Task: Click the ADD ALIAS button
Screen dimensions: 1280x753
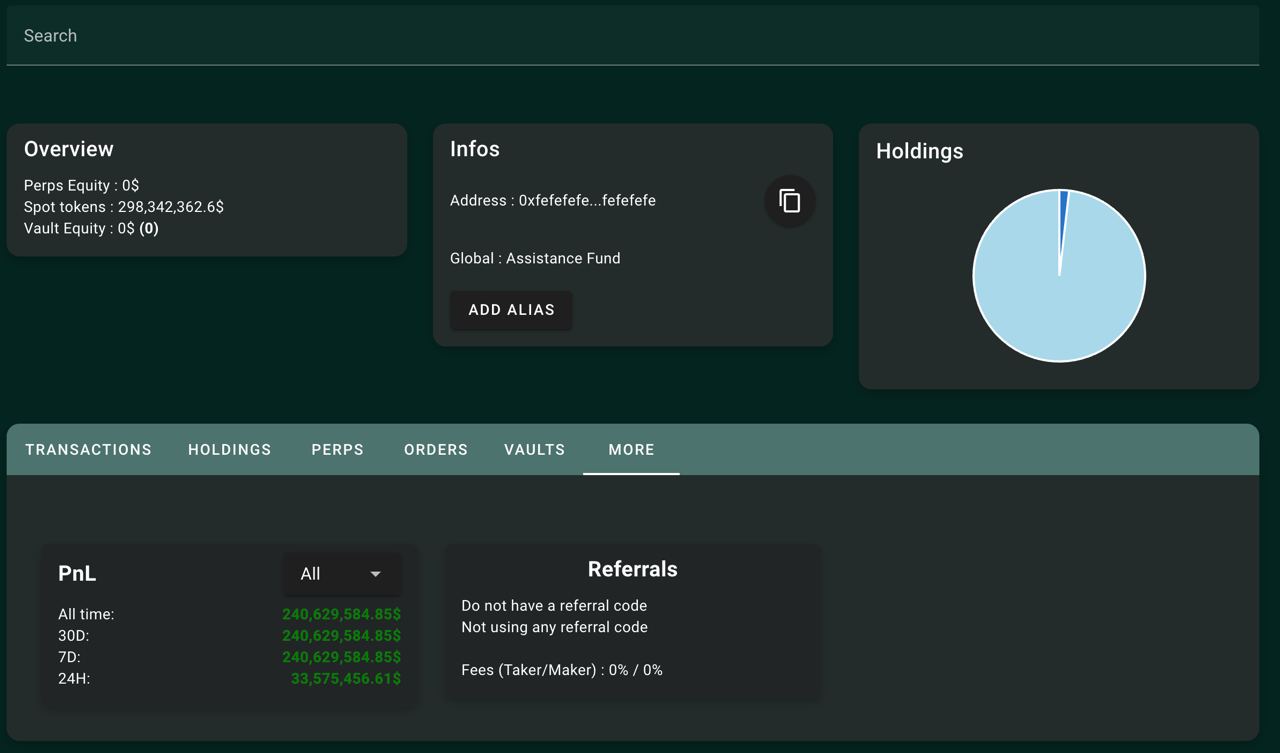Action: [511, 310]
